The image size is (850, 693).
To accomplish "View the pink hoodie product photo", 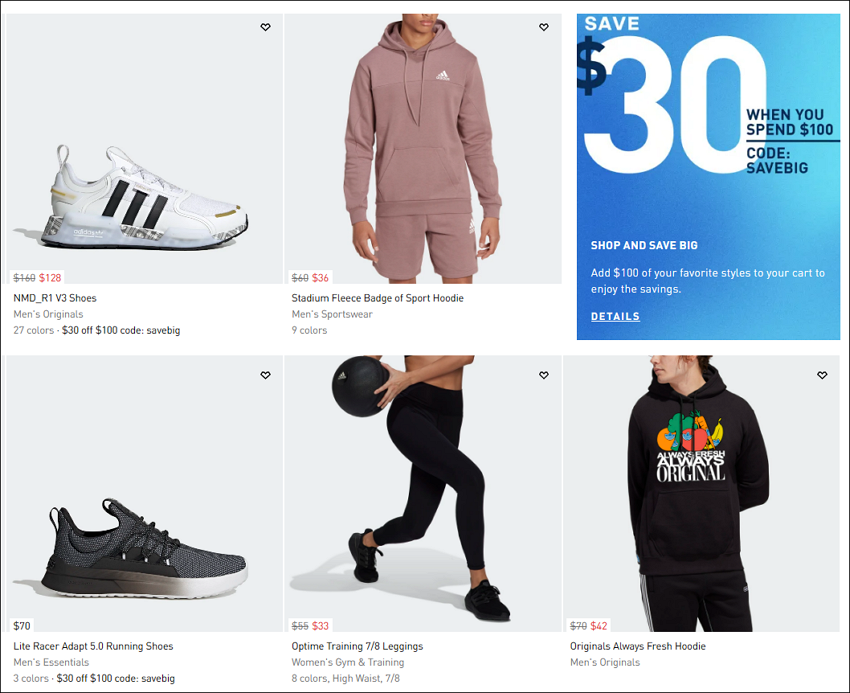I will pyautogui.click(x=423, y=149).
